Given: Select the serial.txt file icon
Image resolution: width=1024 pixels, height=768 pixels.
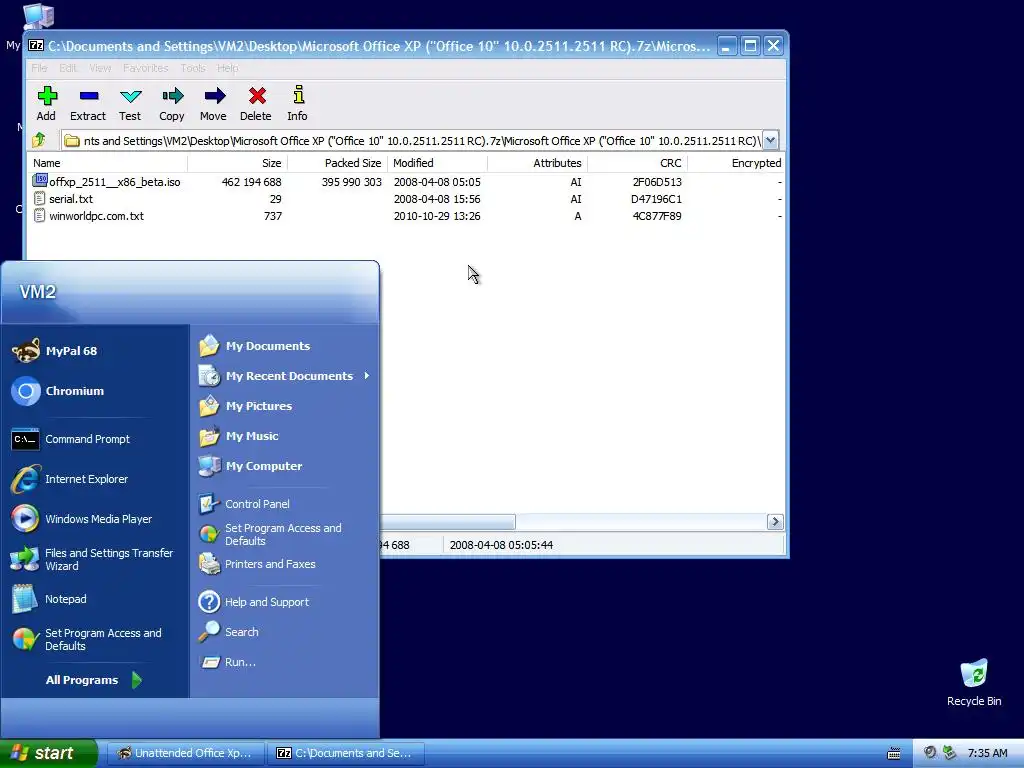Looking at the screenshot, I should coord(39,199).
